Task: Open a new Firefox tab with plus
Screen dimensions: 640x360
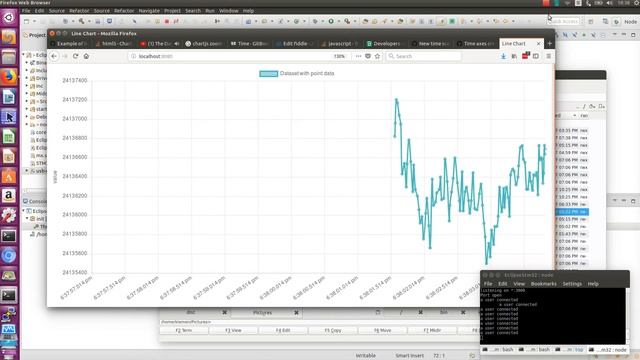Action: click(549, 43)
